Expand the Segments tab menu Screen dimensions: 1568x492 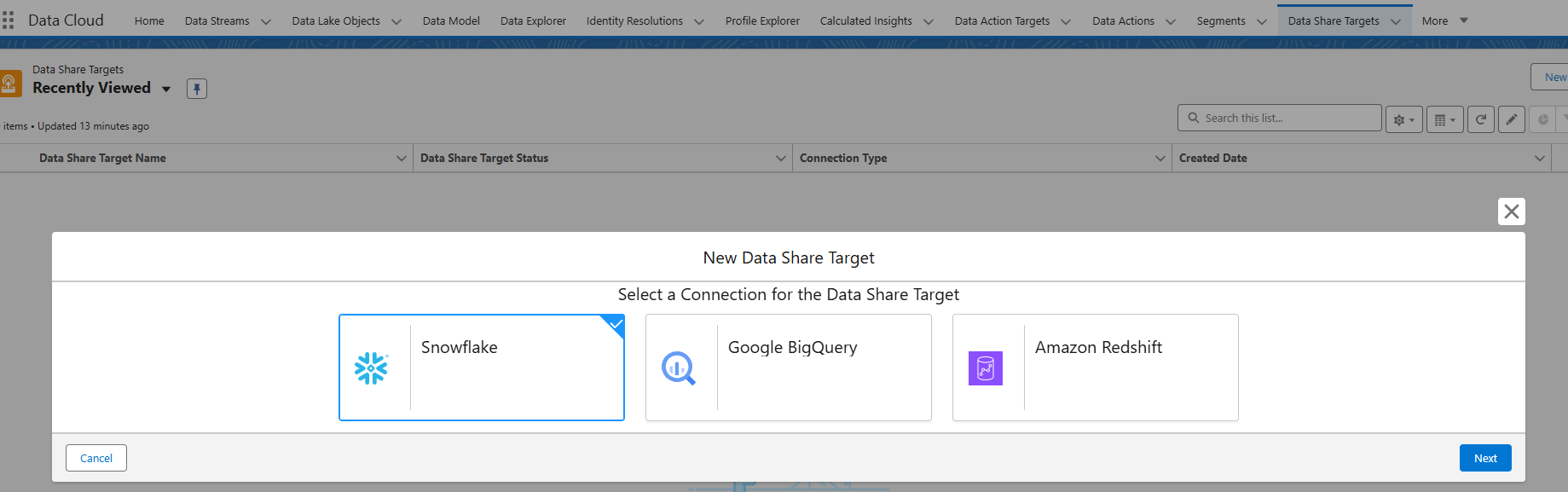(x=1262, y=21)
